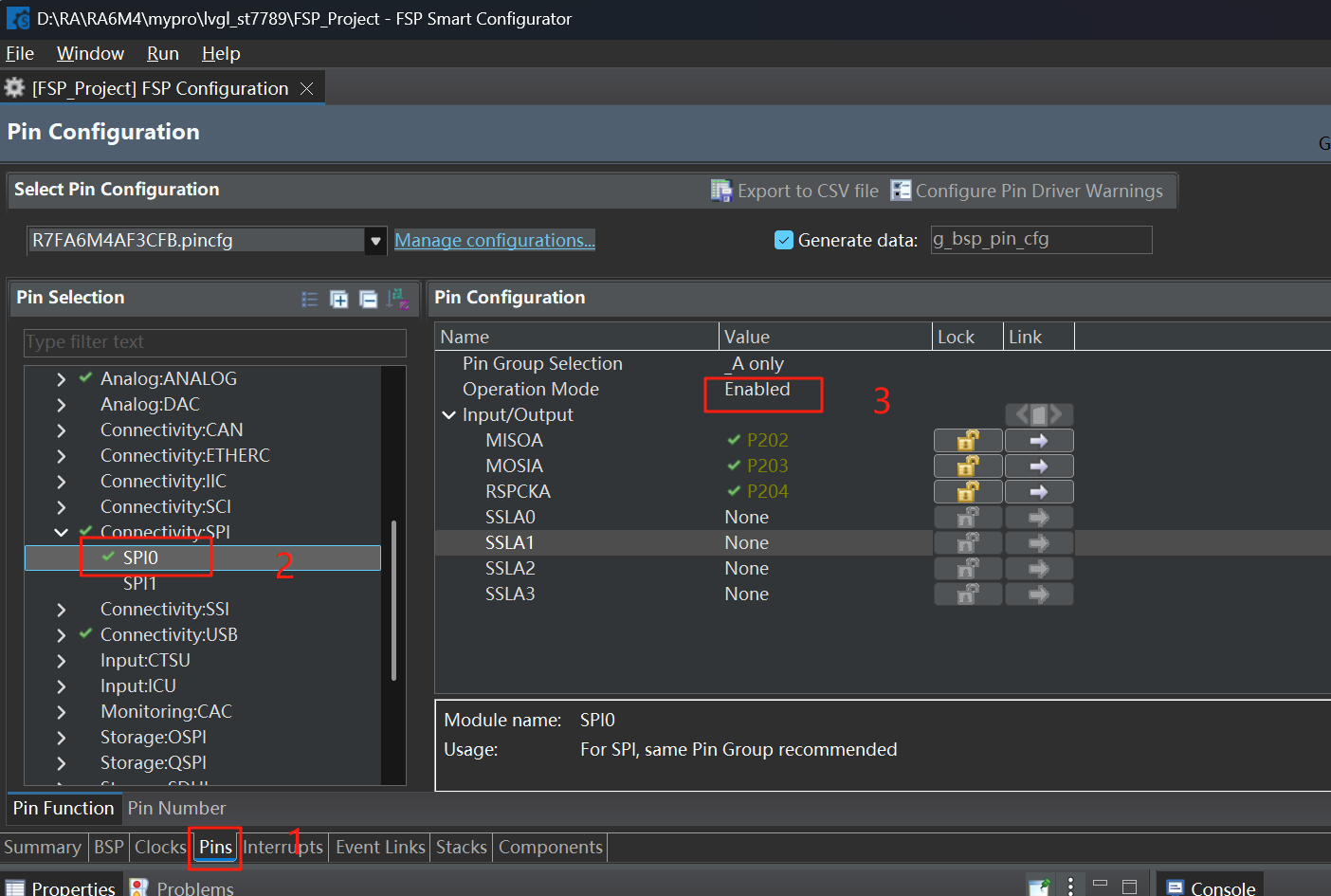Viewport: 1331px width, 896px height.
Task: Click the Operation Mode value Enabled
Action: [757, 390]
